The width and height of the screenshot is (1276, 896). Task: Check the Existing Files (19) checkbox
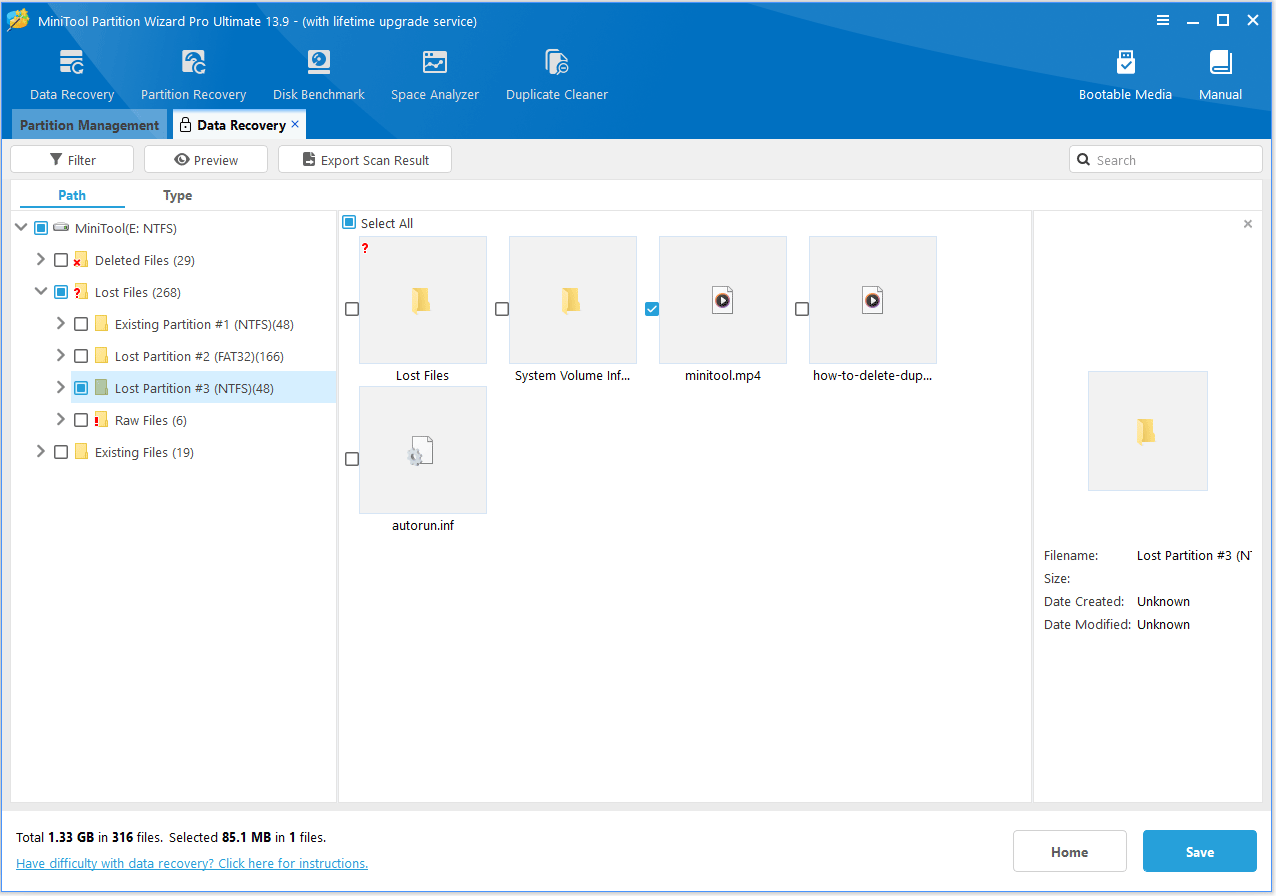click(x=61, y=452)
